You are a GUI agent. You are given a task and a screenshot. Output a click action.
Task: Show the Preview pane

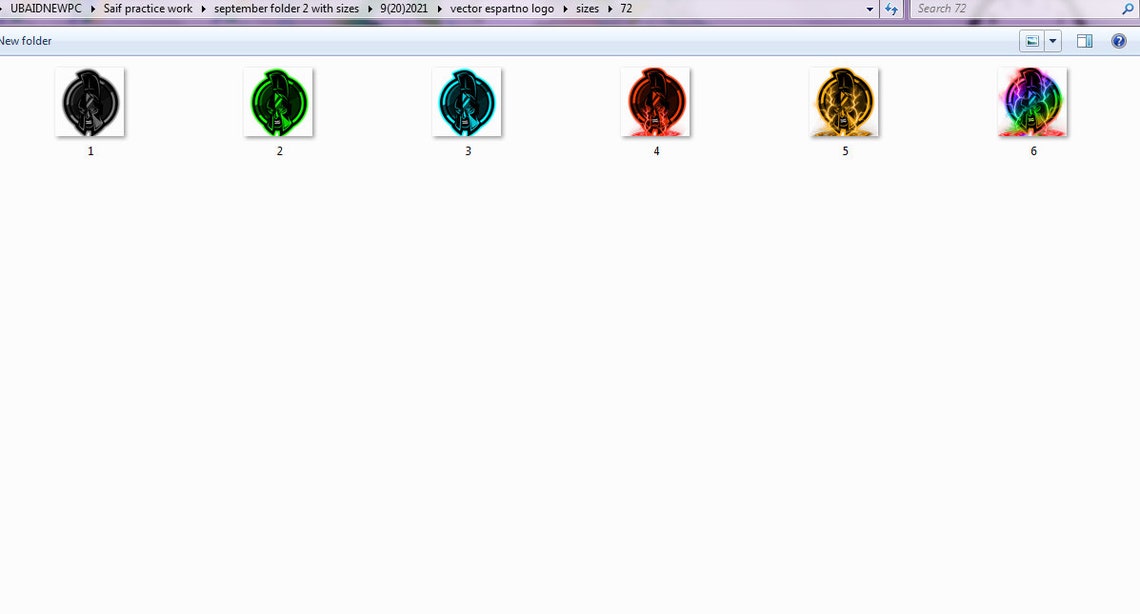(x=1084, y=40)
